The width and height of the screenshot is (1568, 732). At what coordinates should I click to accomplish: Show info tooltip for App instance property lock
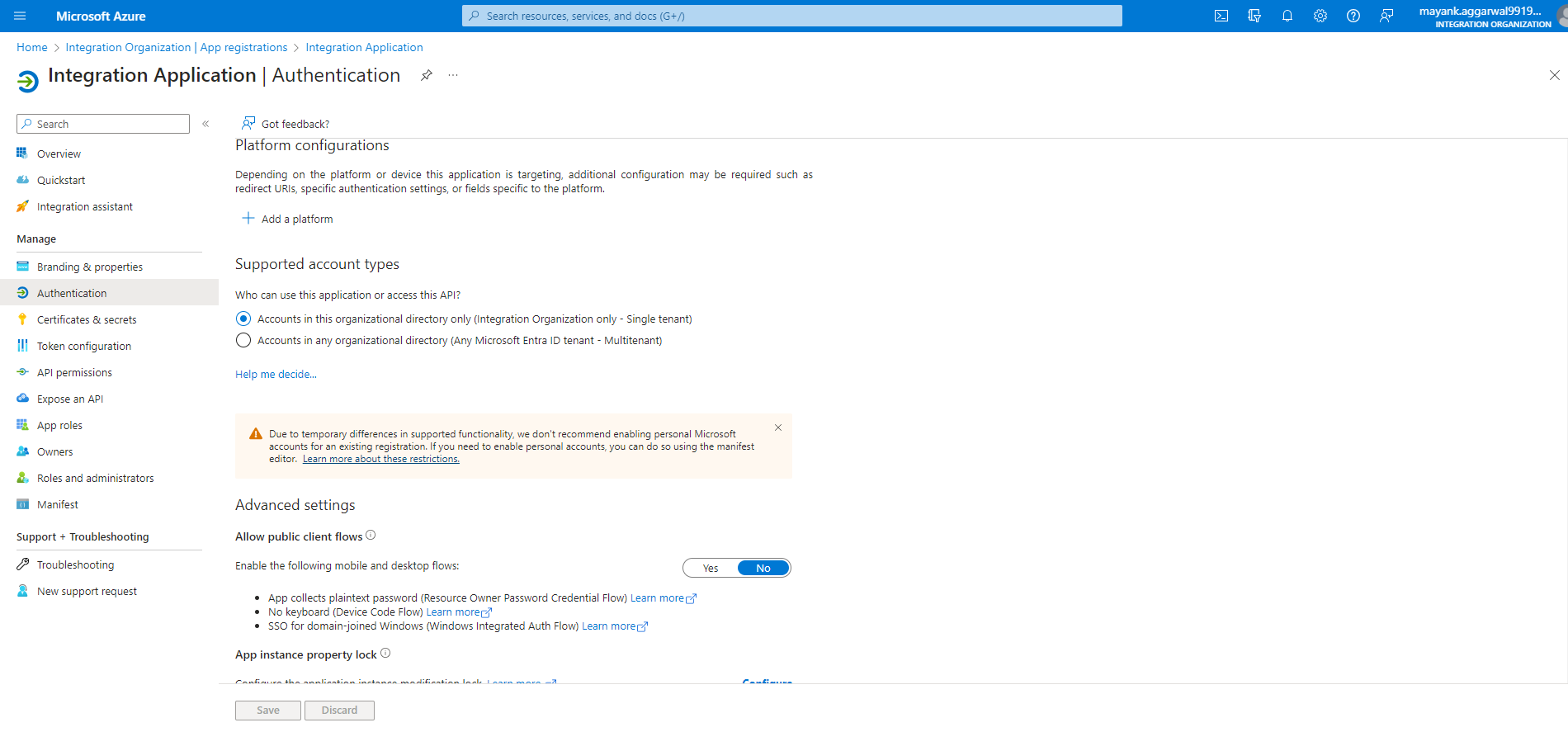[385, 654]
